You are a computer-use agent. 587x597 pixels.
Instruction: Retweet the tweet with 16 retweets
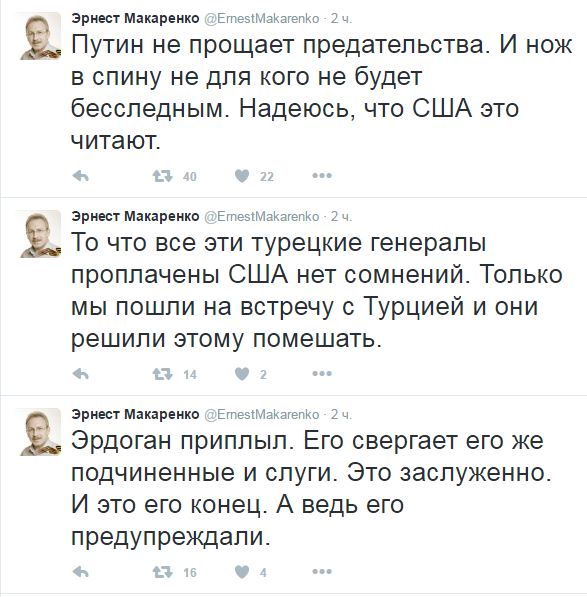tap(163, 572)
